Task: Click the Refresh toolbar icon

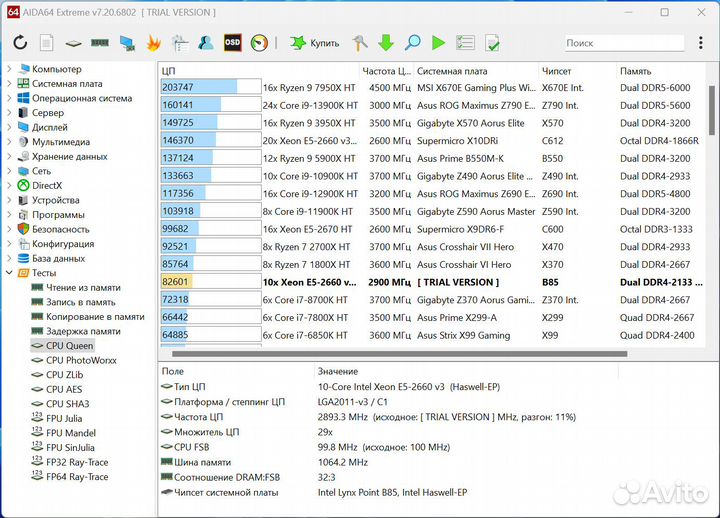Action: click(x=20, y=43)
